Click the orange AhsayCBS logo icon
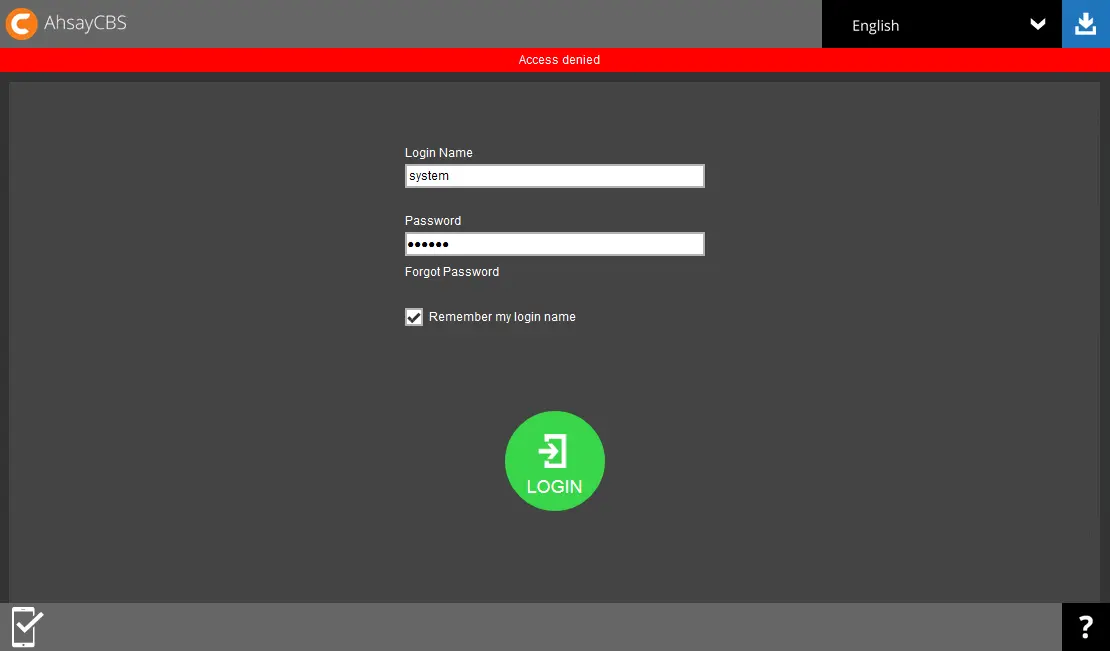This screenshot has height=651, width=1110. coord(21,23)
